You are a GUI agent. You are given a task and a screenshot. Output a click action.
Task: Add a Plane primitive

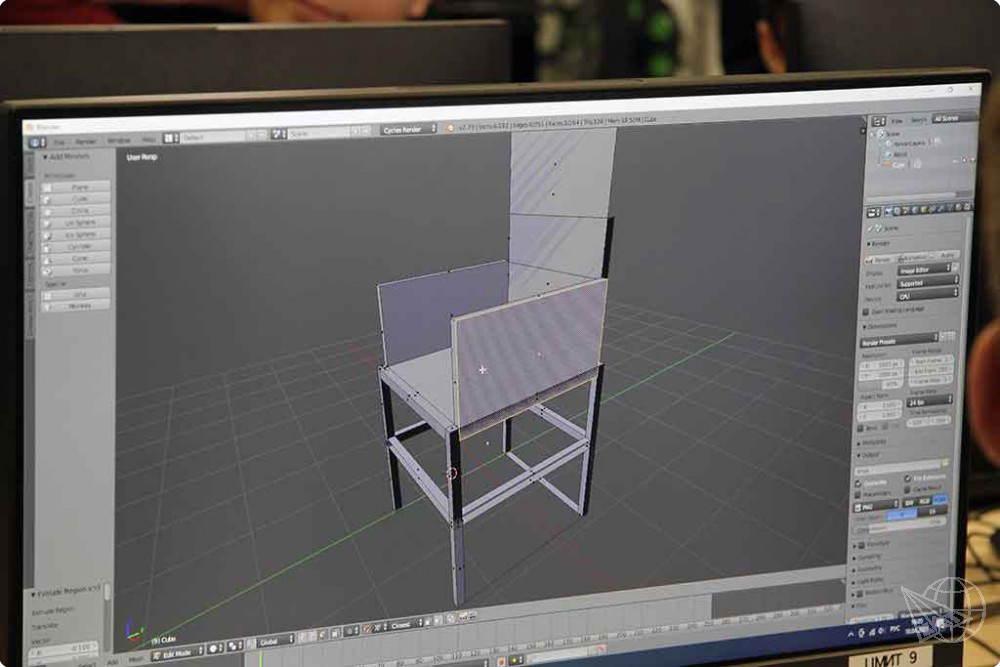tap(76, 187)
